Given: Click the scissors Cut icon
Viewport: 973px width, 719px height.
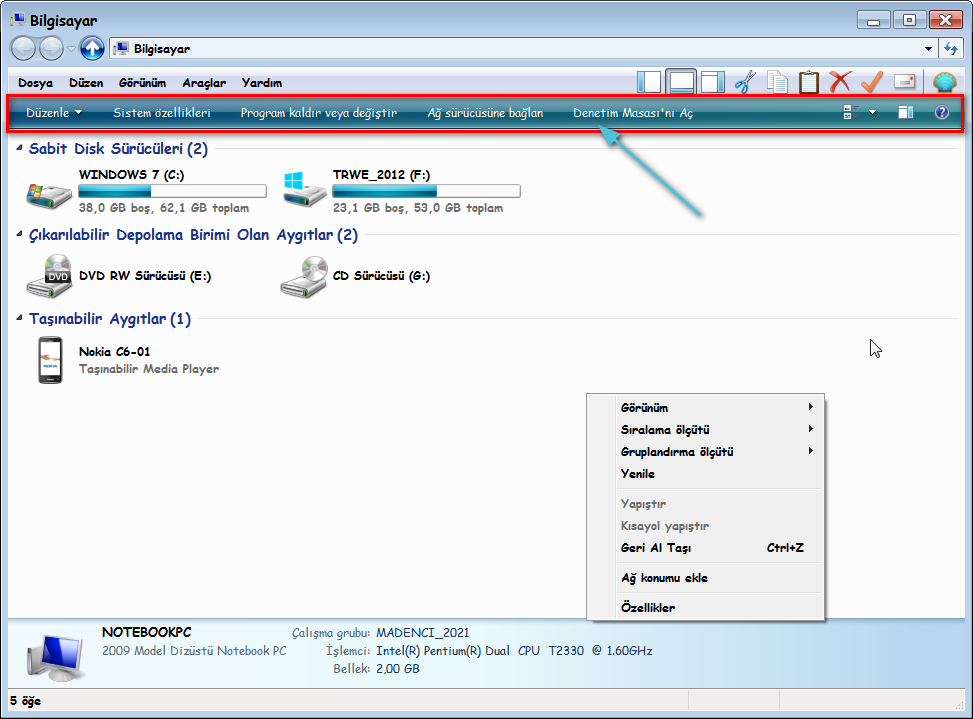Looking at the screenshot, I should [745, 82].
